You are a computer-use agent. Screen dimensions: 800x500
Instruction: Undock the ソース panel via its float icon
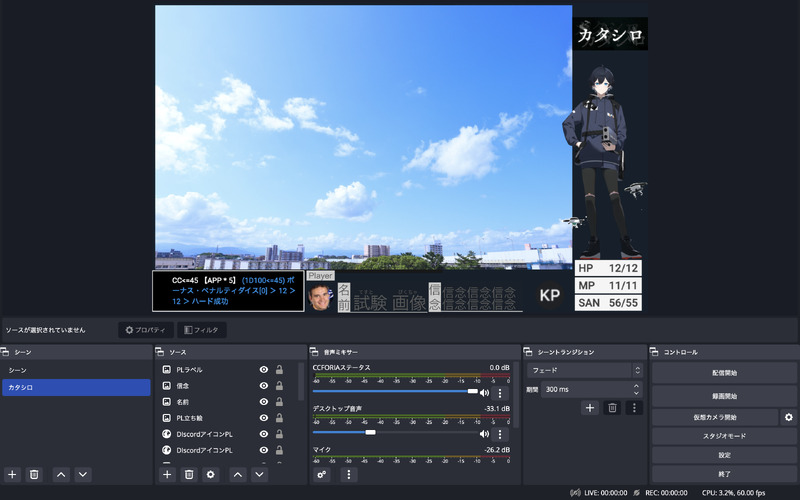point(160,352)
